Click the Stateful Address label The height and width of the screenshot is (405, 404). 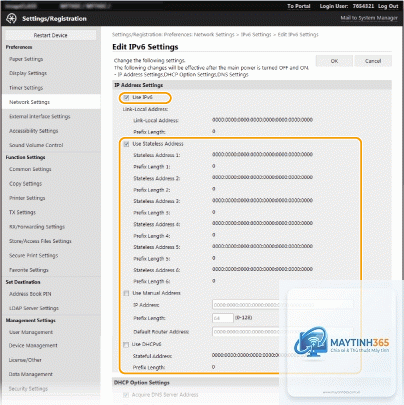click(152, 356)
